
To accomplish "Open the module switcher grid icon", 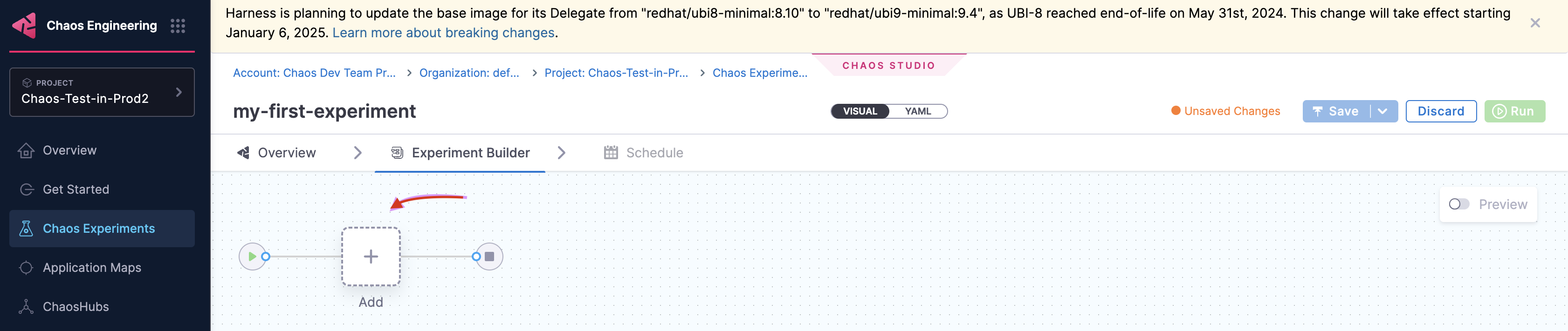I will [x=178, y=26].
